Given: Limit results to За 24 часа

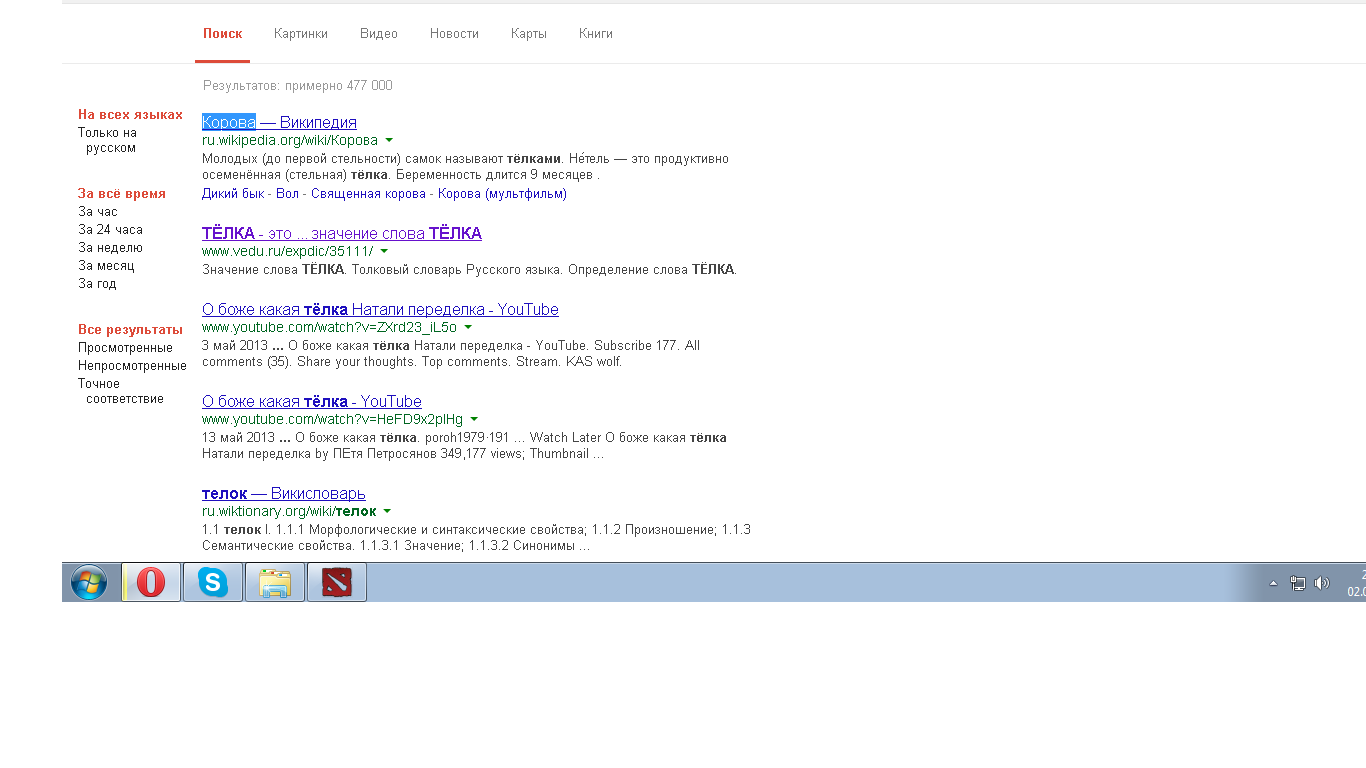Looking at the screenshot, I should (x=110, y=230).
